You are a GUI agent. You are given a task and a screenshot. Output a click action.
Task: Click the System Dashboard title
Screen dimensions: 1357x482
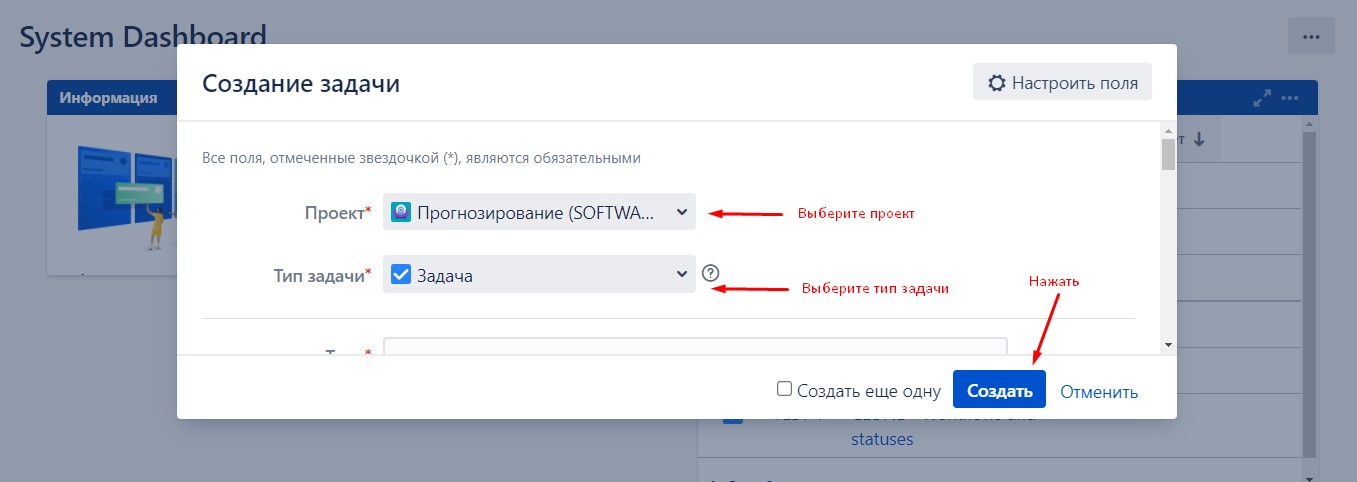click(143, 37)
